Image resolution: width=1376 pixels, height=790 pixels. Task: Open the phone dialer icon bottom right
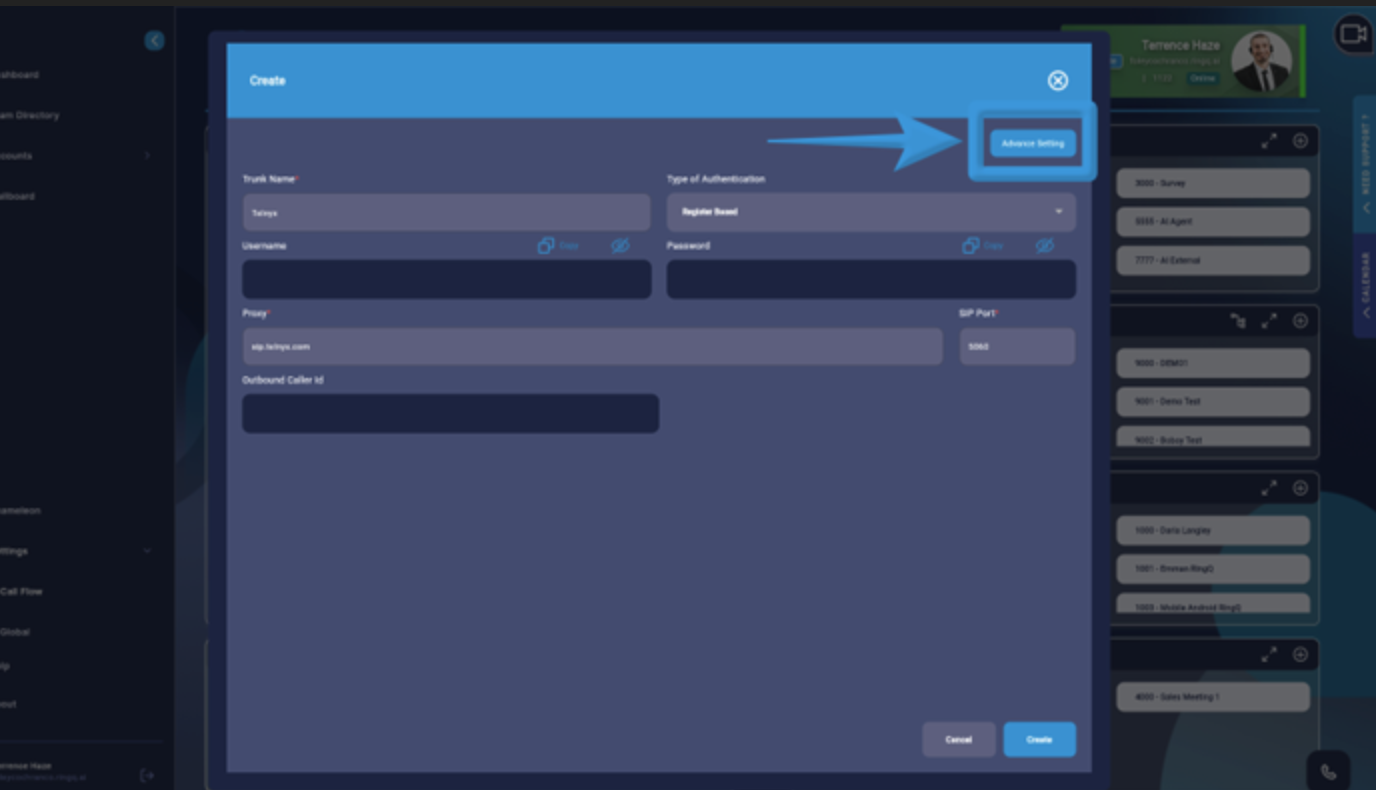point(1327,771)
